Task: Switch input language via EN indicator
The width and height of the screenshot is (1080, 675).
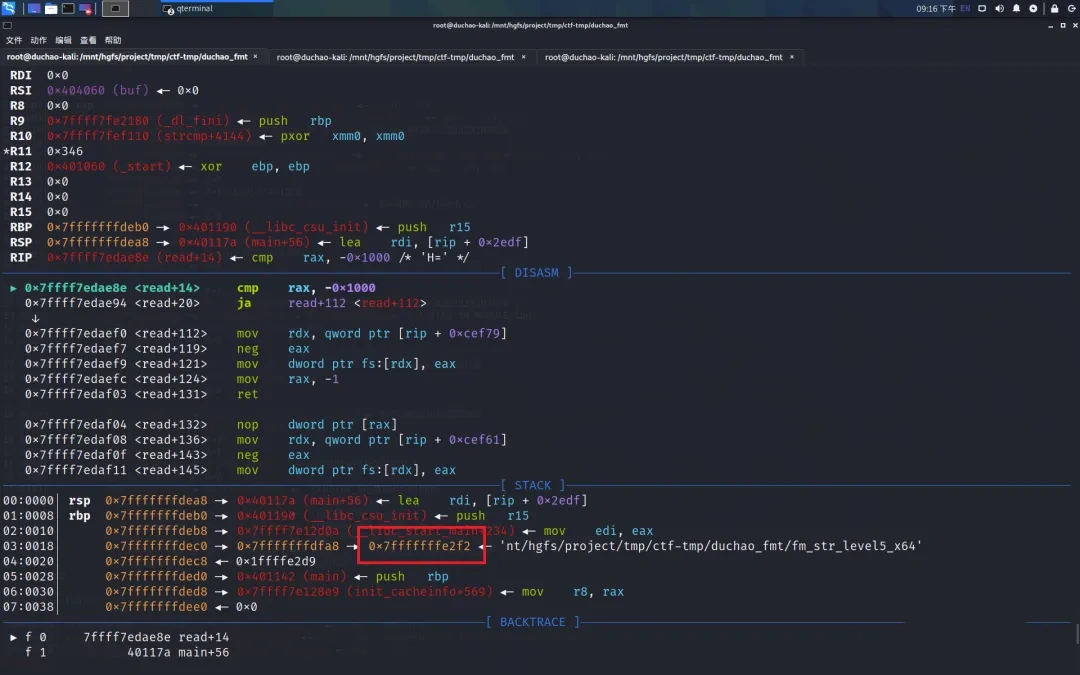Action: pyautogui.click(x=965, y=9)
